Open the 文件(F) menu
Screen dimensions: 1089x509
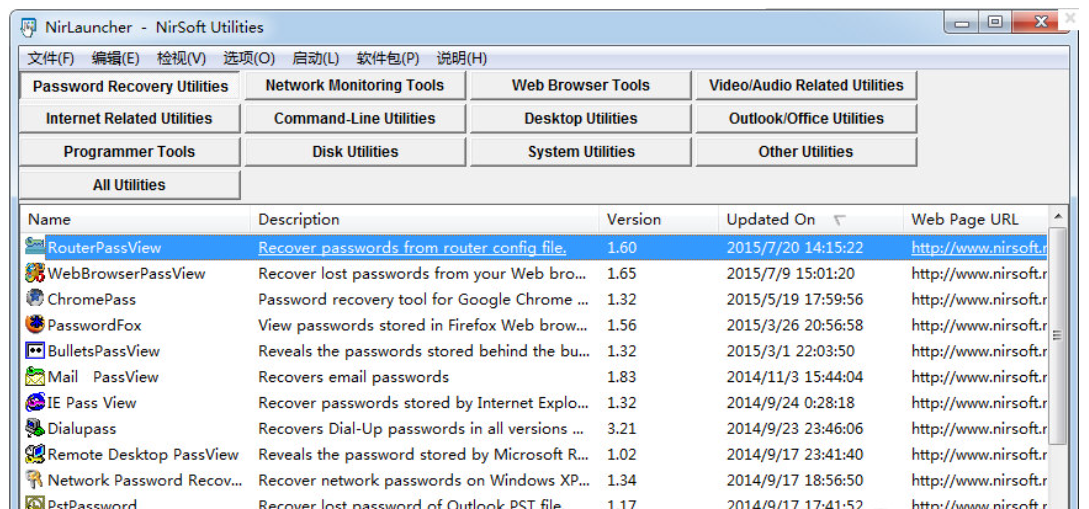(51, 58)
